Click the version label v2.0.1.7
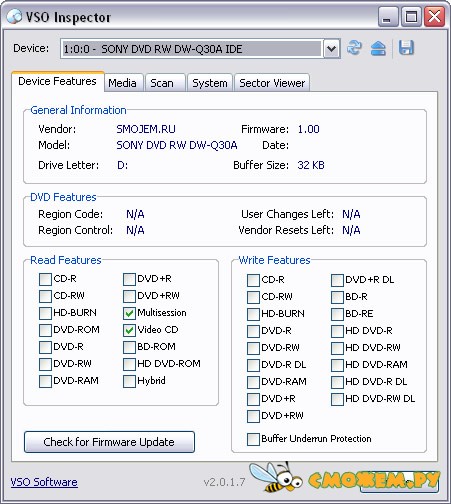Screen dimensions: 451x504 (224, 482)
